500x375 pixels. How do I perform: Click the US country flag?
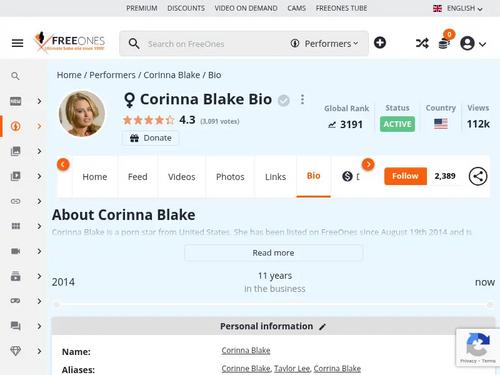[x=441, y=124]
